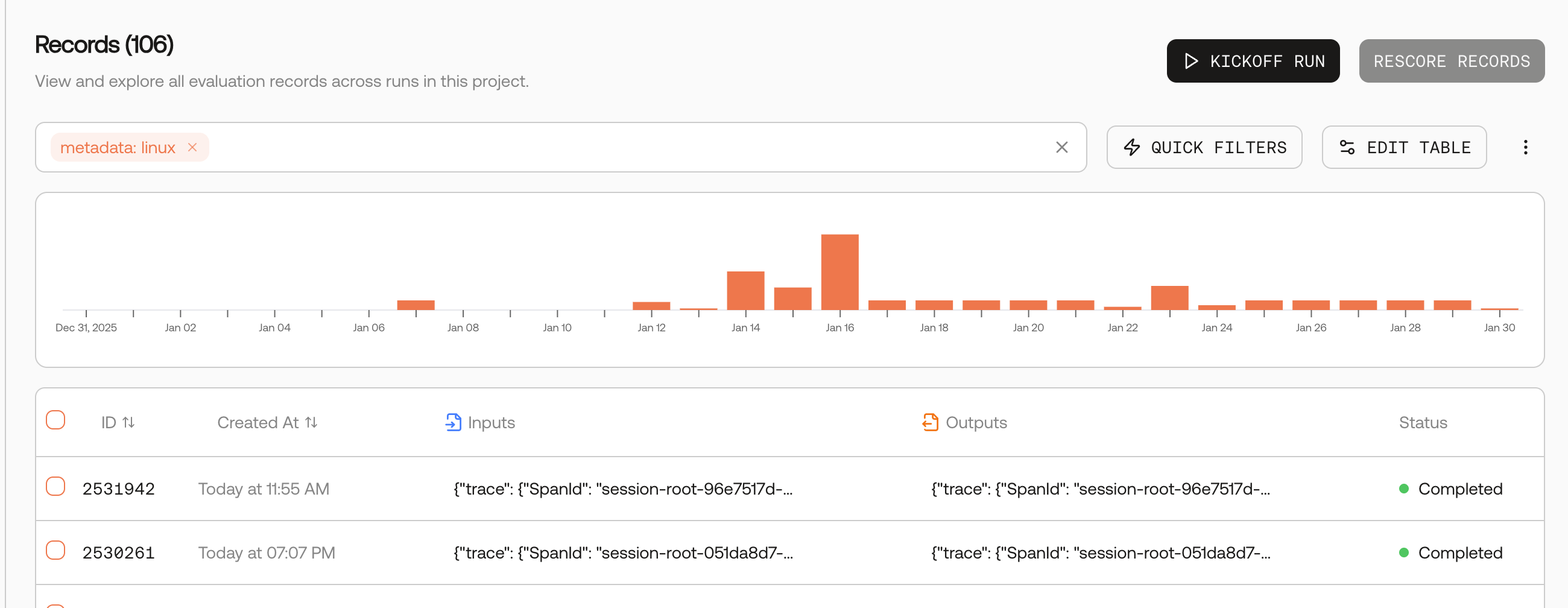Click the Jan 14 bar in chart
The width and height of the screenshot is (1568, 608).
click(745, 291)
